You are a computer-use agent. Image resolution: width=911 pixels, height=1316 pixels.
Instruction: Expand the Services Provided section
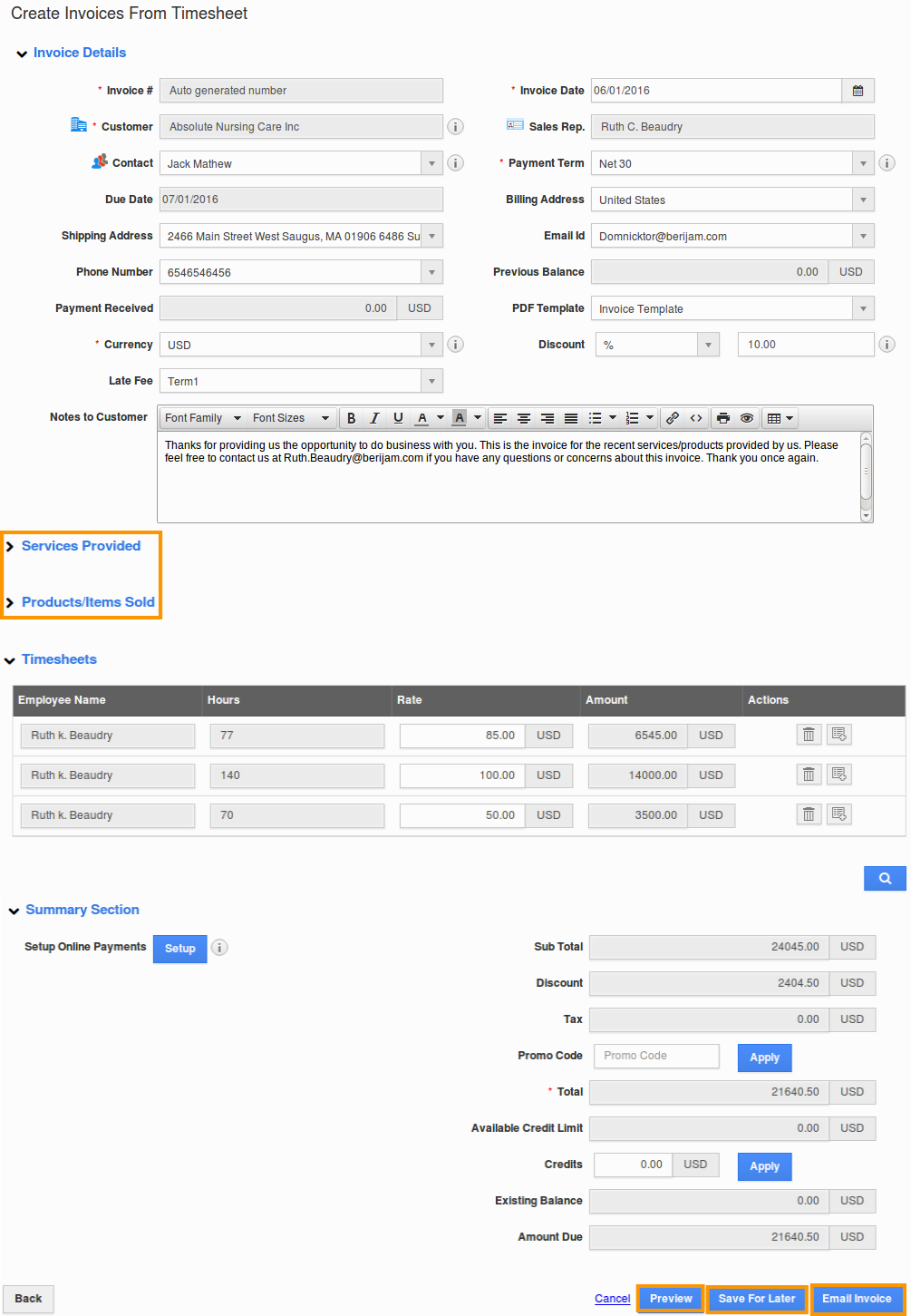click(81, 546)
